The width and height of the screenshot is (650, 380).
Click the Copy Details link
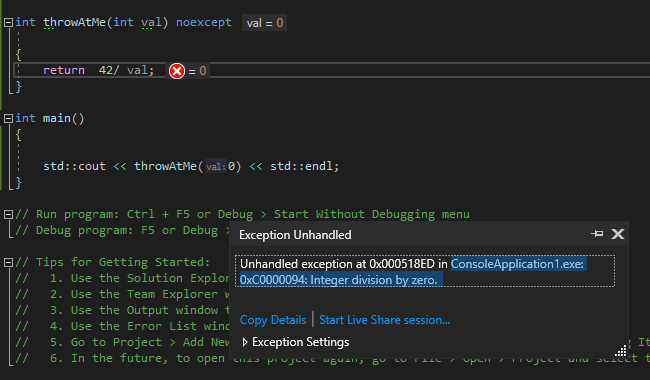coord(273,320)
